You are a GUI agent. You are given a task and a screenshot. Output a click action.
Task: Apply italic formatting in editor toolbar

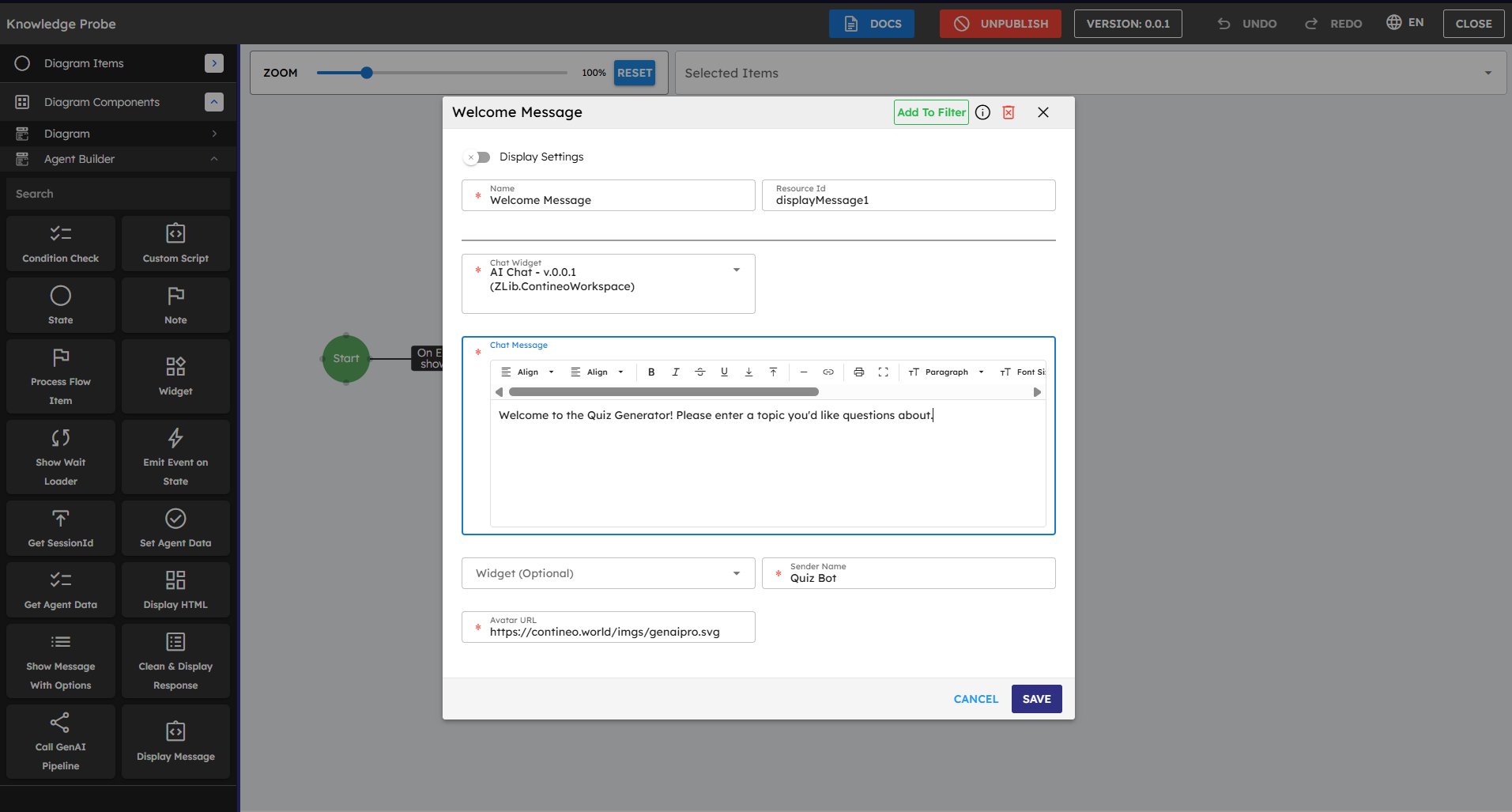pyautogui.click(x=675, y=372)
